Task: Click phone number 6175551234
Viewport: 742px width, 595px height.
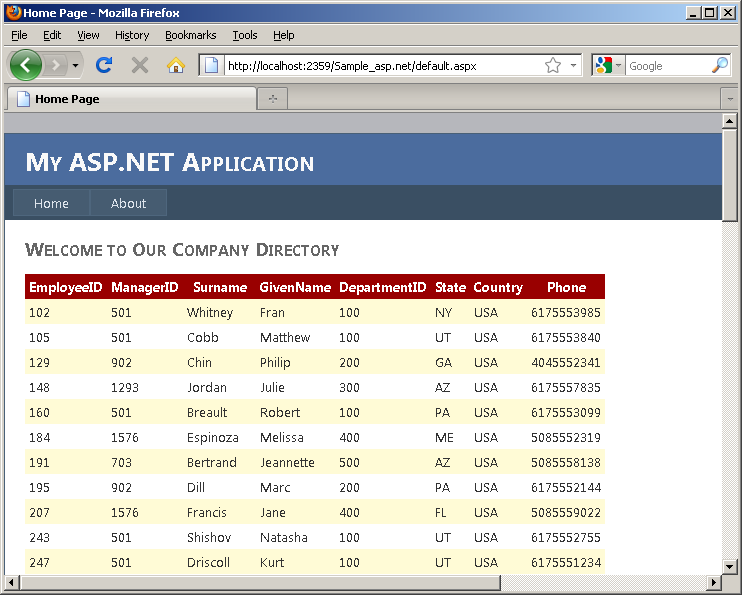Action: coord(565,563)
